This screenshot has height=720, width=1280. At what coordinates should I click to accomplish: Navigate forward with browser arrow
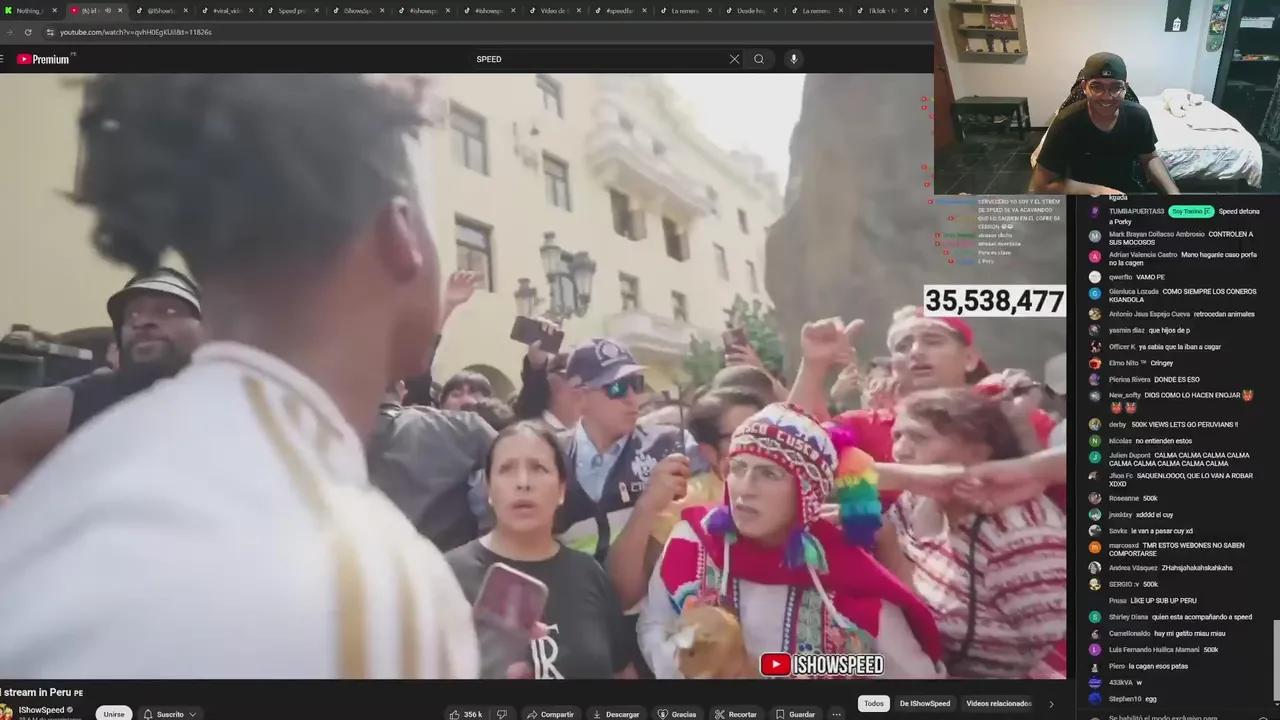click(10, 32)
